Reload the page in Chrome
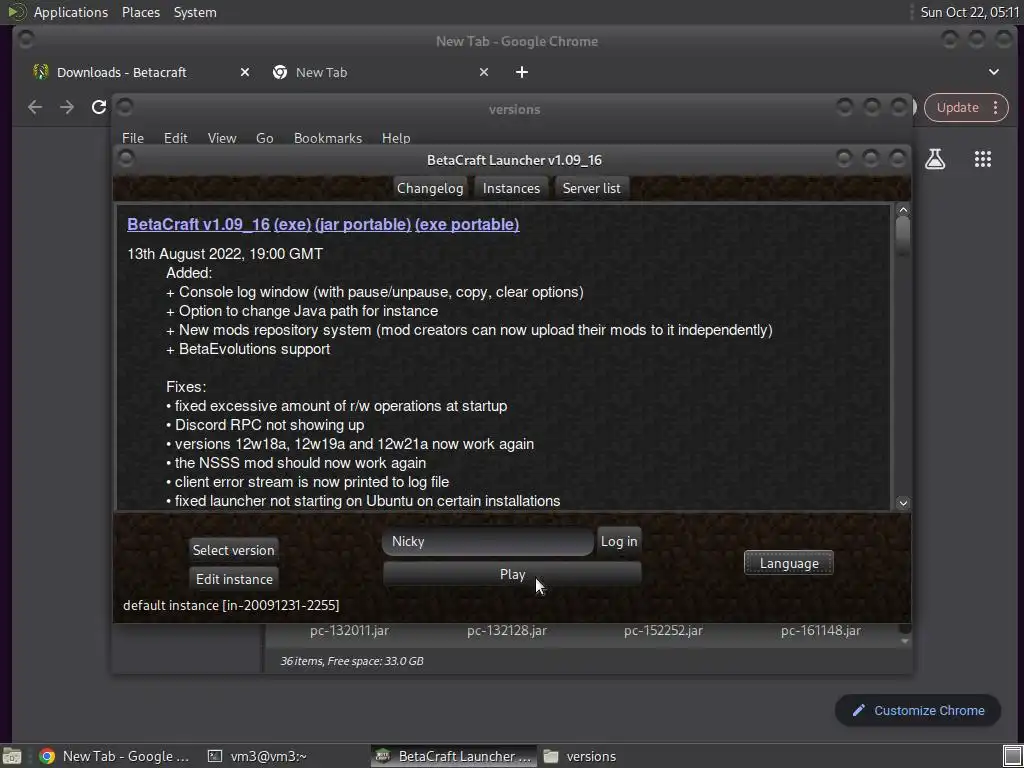Viewport: 1024px width, 768px height. tap(99, 107)
